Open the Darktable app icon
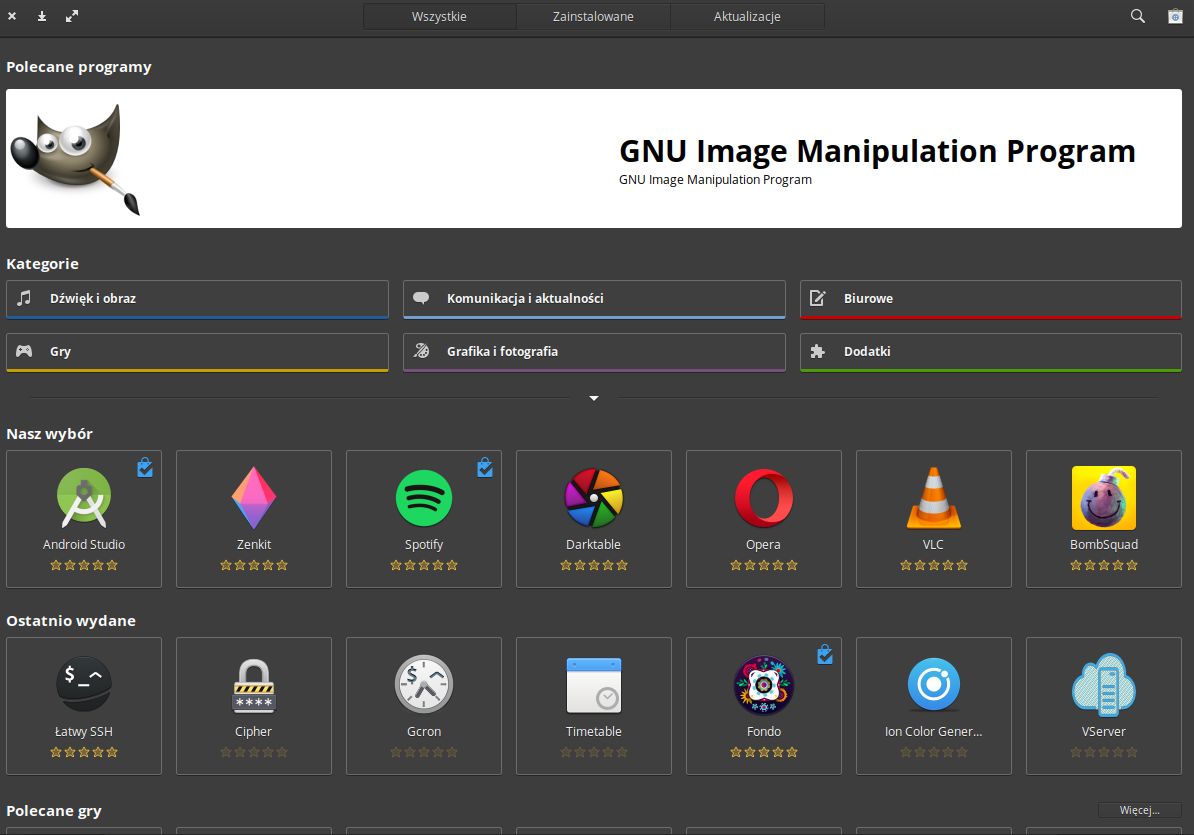The height and width of the screenshot is (835, 1194). click(594, 498)
